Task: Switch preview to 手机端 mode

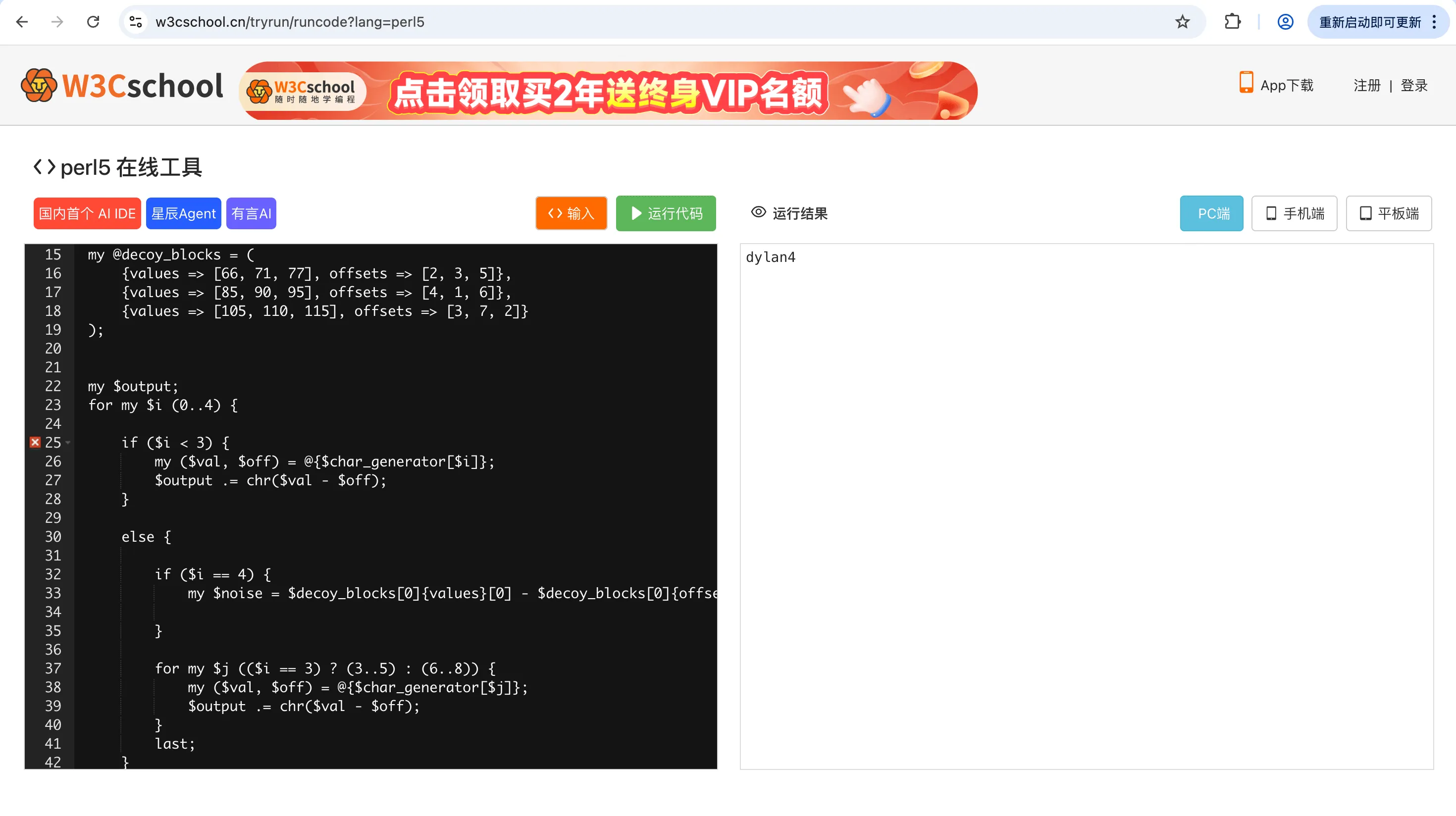Action: pos(1294,213)
